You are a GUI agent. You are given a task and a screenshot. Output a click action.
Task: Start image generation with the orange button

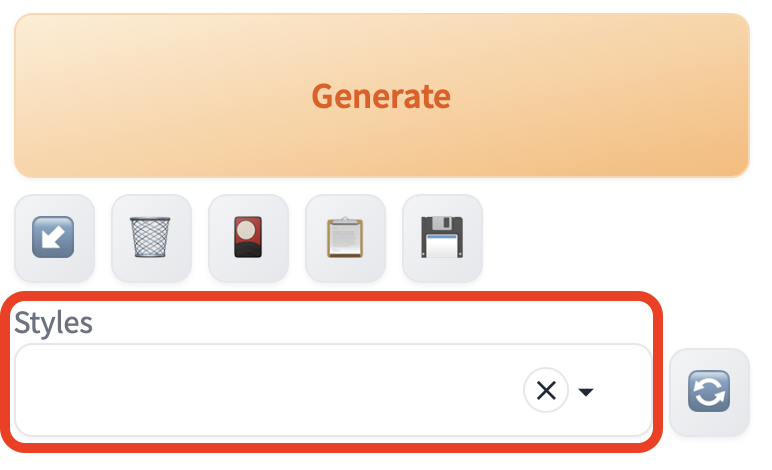pyautogui.click(x=381, y=96)
